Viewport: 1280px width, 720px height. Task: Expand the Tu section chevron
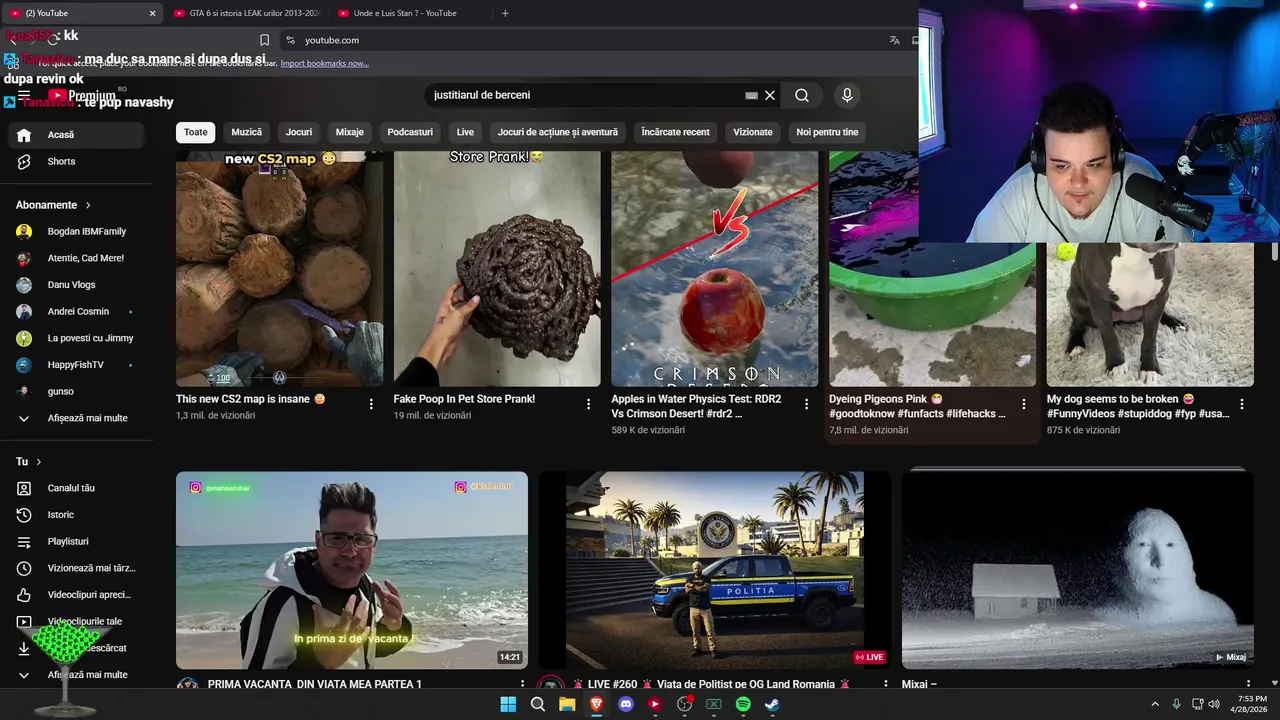coord(39,462)
